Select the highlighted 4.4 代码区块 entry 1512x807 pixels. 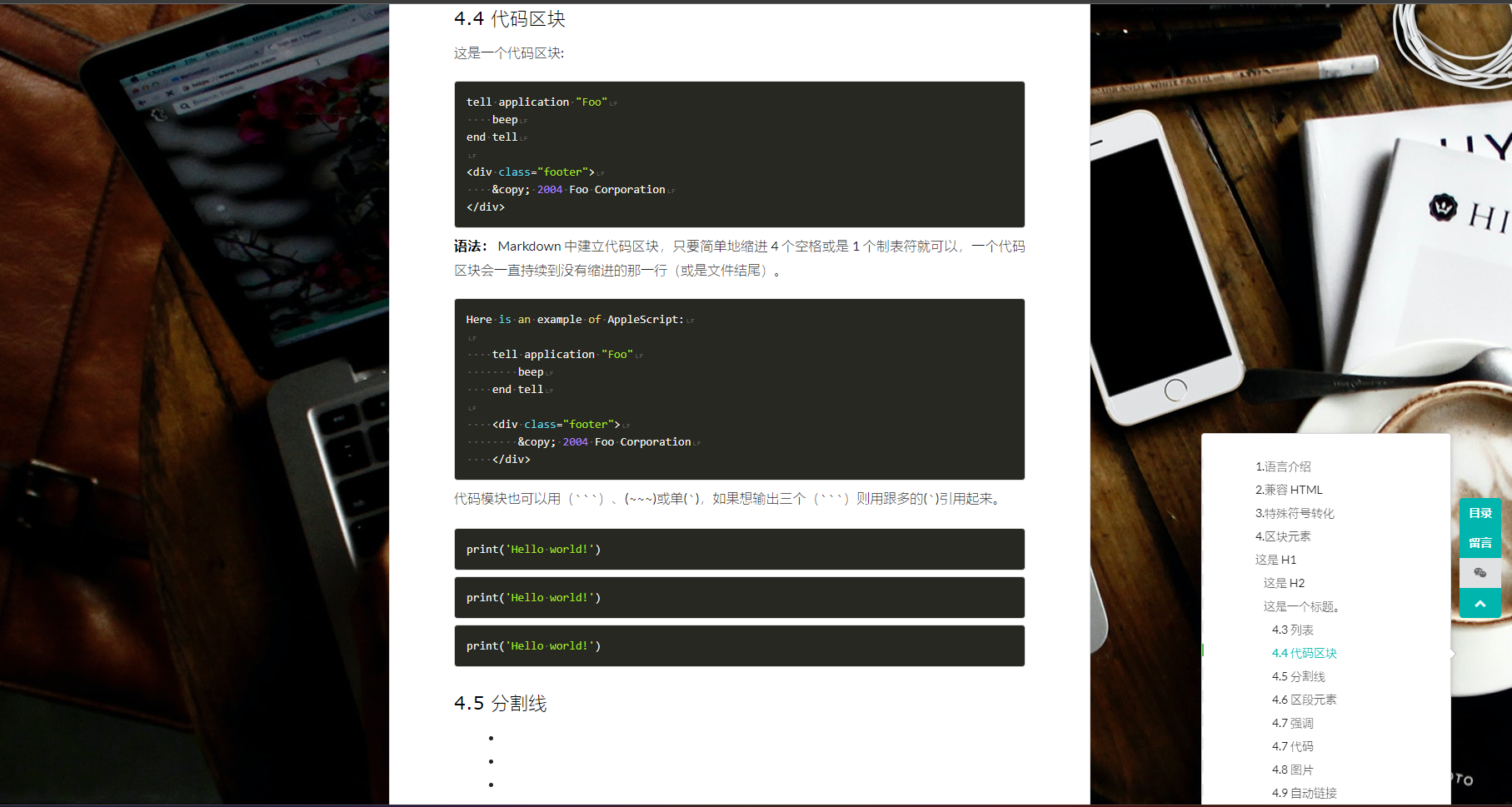click(1303, 653)
